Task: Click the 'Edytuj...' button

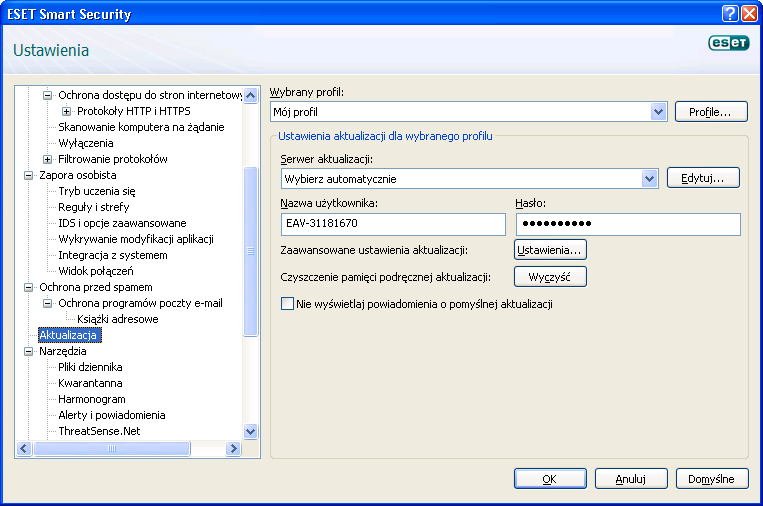Action: coord(703,178)
